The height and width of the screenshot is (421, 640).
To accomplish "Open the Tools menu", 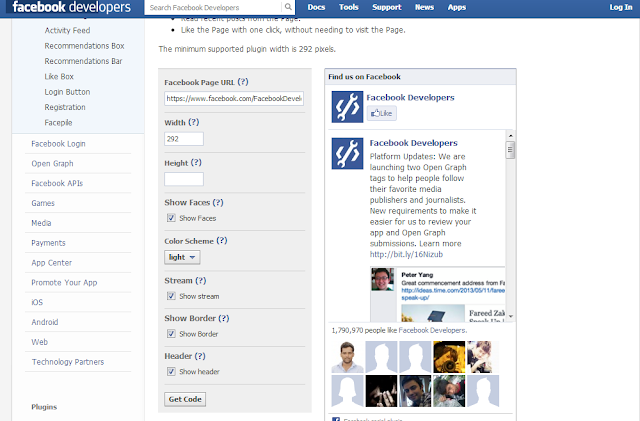I will point(349,7).
